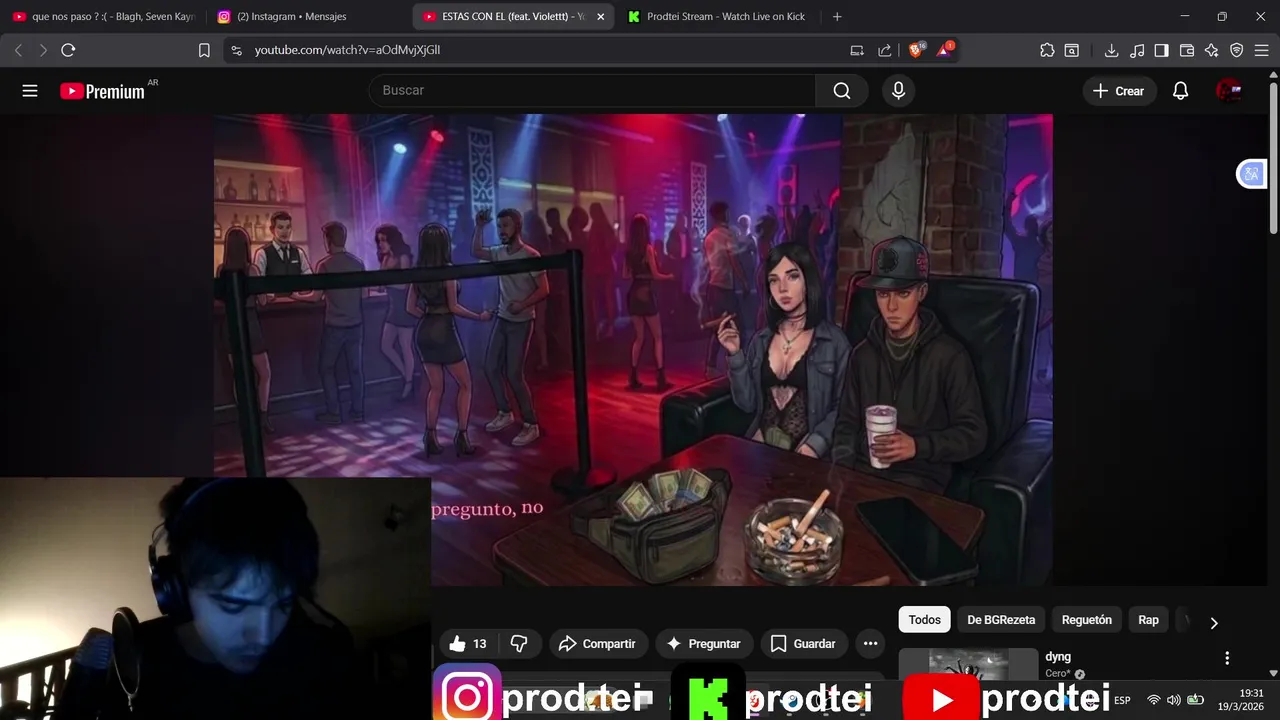Show more filter chips with right arrow

[x=1214, y=623]
